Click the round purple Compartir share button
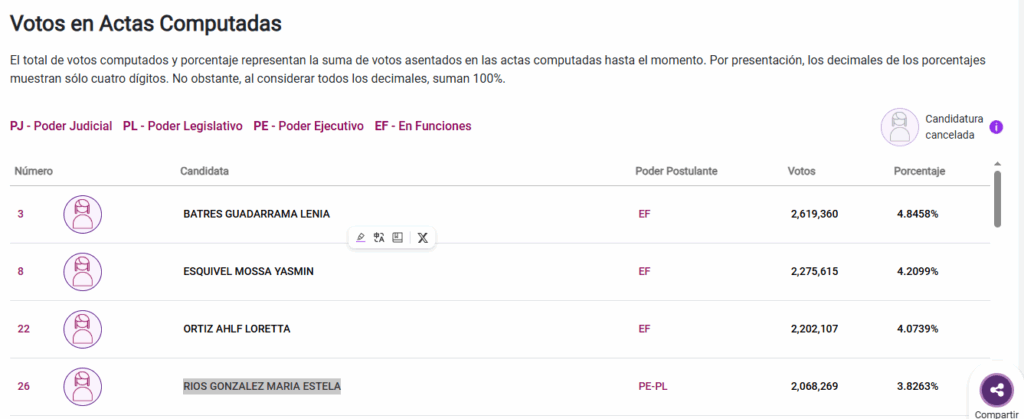Viewport: 1024px width, 419px height. point(995,391)
